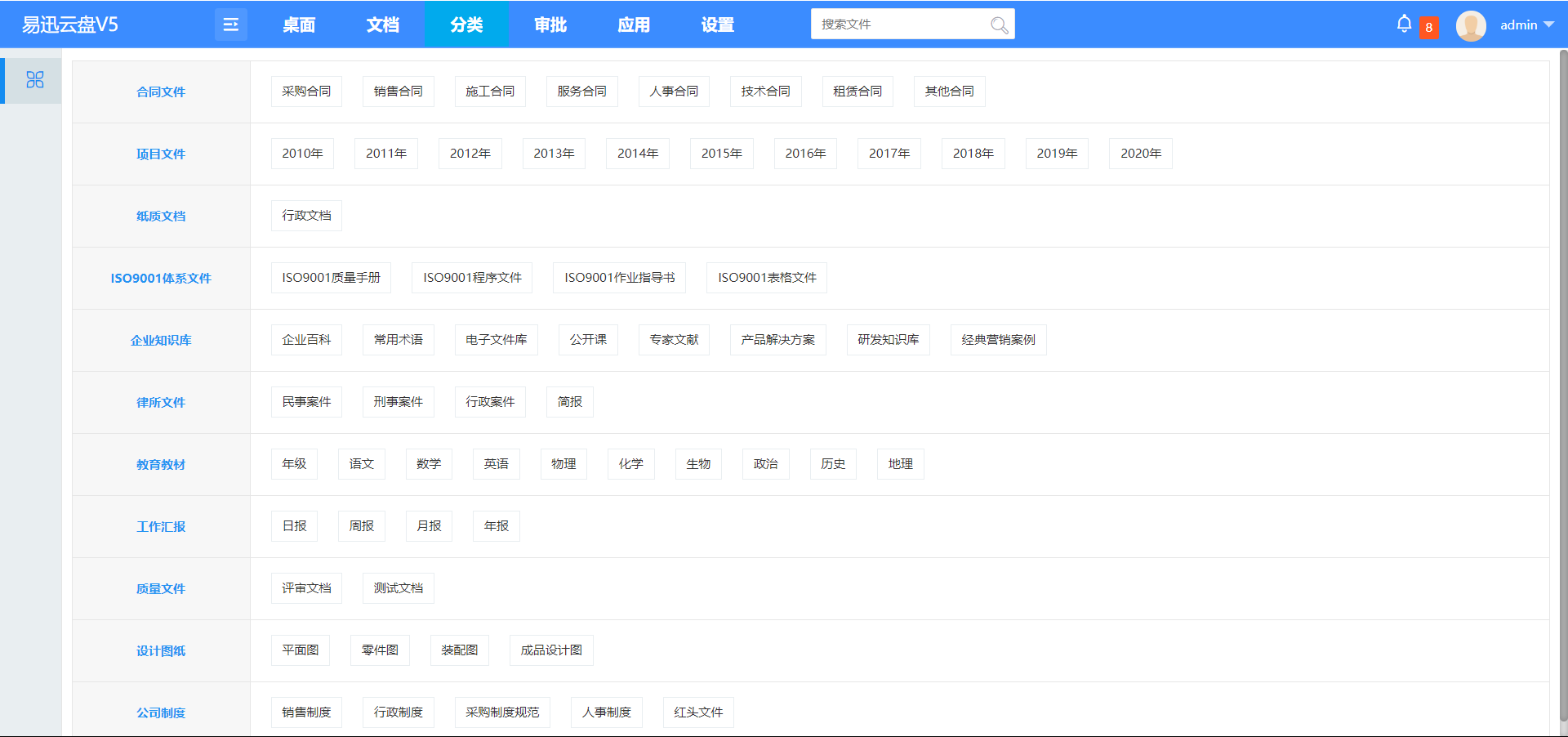Focus the 搜索文件 search input field
This screenshot has height=737, width=1568.
click(898, 25)
